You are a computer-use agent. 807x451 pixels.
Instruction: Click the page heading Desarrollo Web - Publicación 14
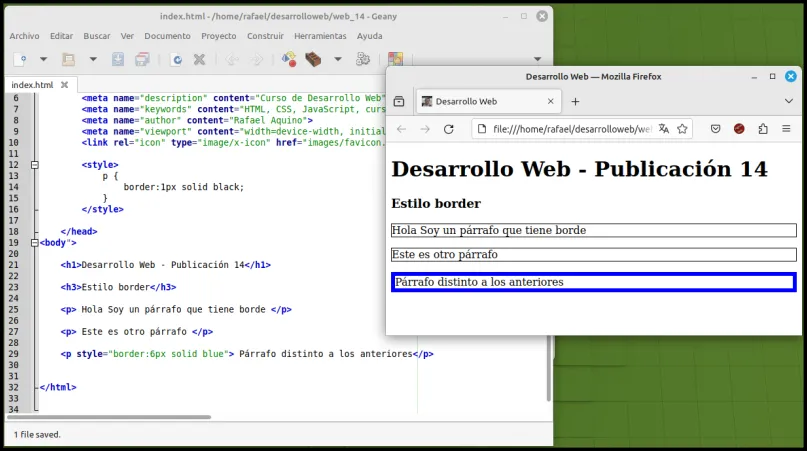[580, 169]
